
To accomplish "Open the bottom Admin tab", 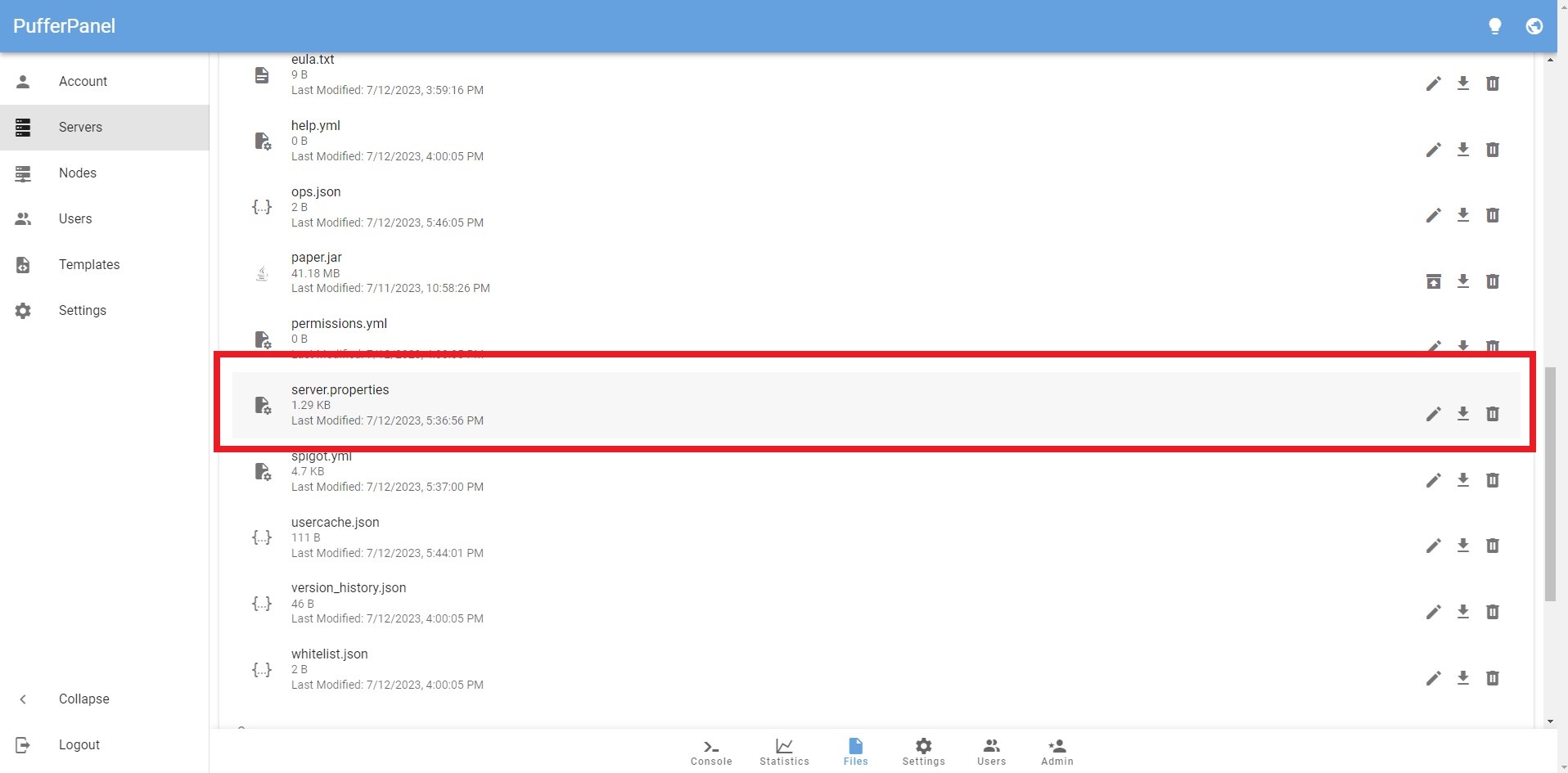I will 1057,752.
